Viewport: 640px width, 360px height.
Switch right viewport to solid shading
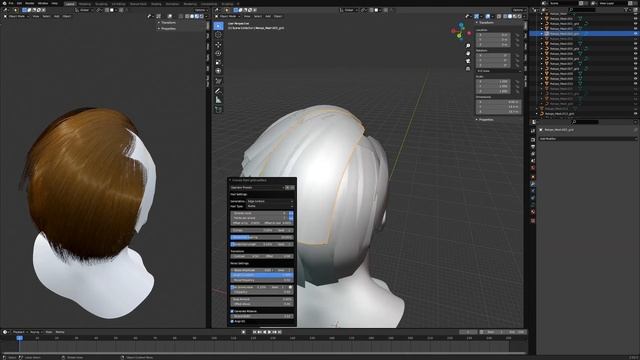click(x=510, y=16)
